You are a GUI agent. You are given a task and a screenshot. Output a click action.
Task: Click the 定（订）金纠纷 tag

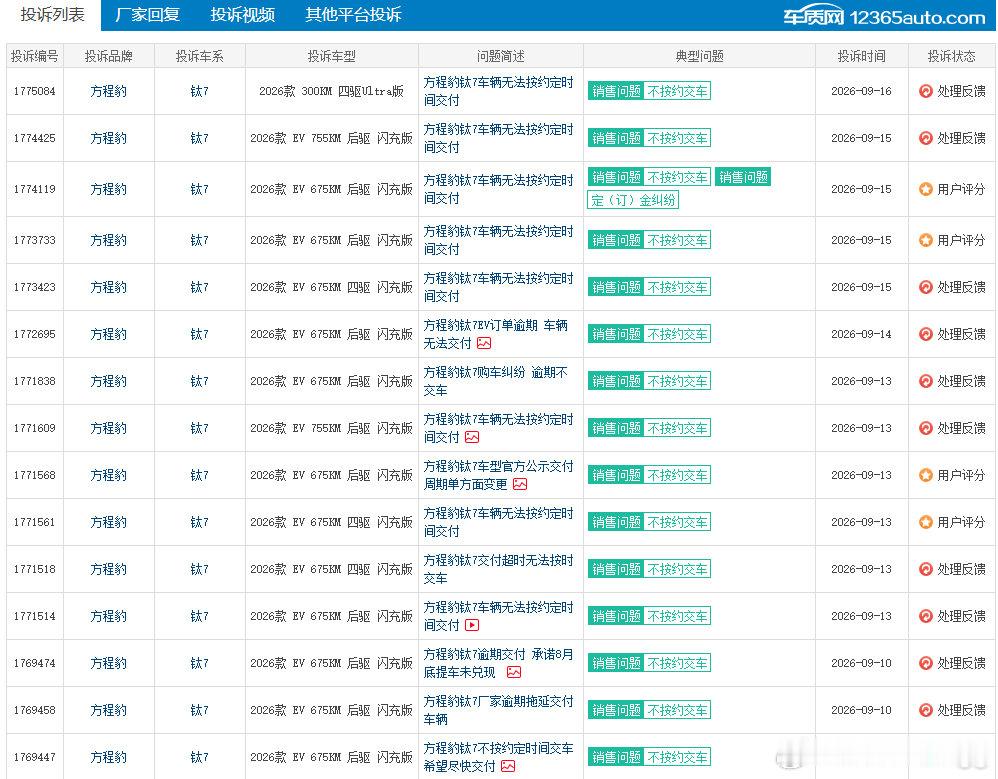pos(633,200)
